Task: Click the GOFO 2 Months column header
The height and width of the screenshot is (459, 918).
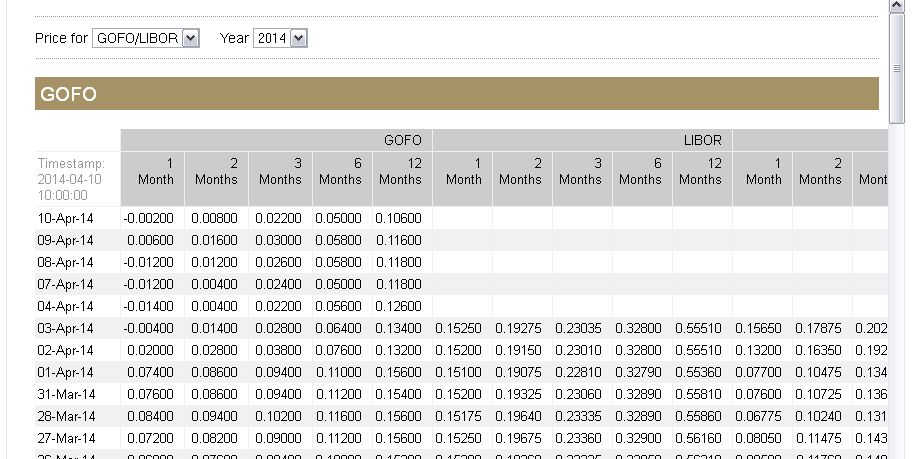Action: 217,179
